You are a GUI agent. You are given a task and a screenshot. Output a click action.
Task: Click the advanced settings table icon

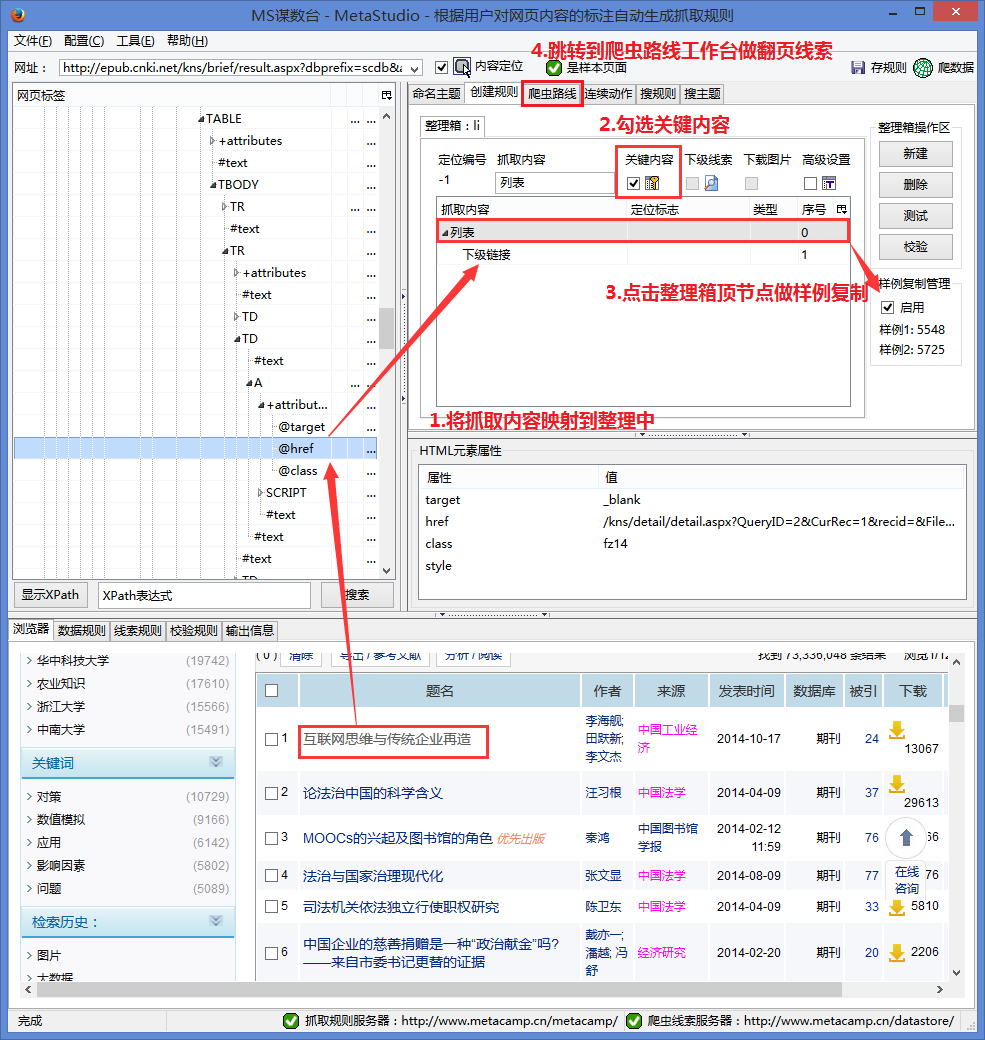pyautogui.click(x=828, y=183)
